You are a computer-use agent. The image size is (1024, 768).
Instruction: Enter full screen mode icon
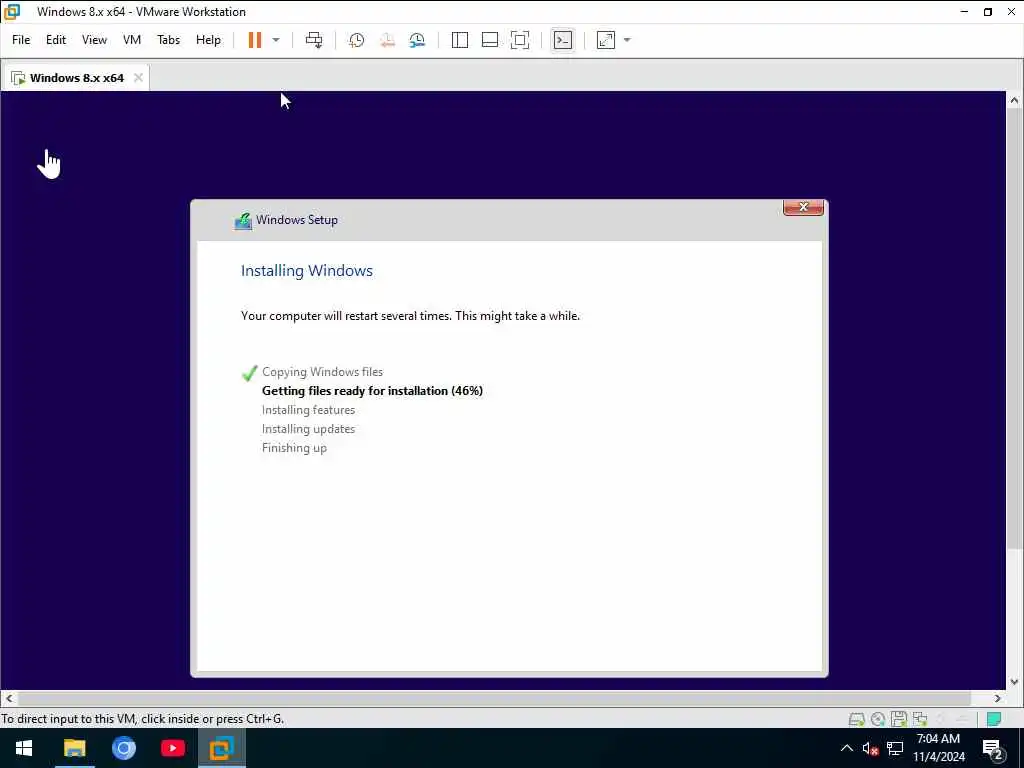pos(520,40)
